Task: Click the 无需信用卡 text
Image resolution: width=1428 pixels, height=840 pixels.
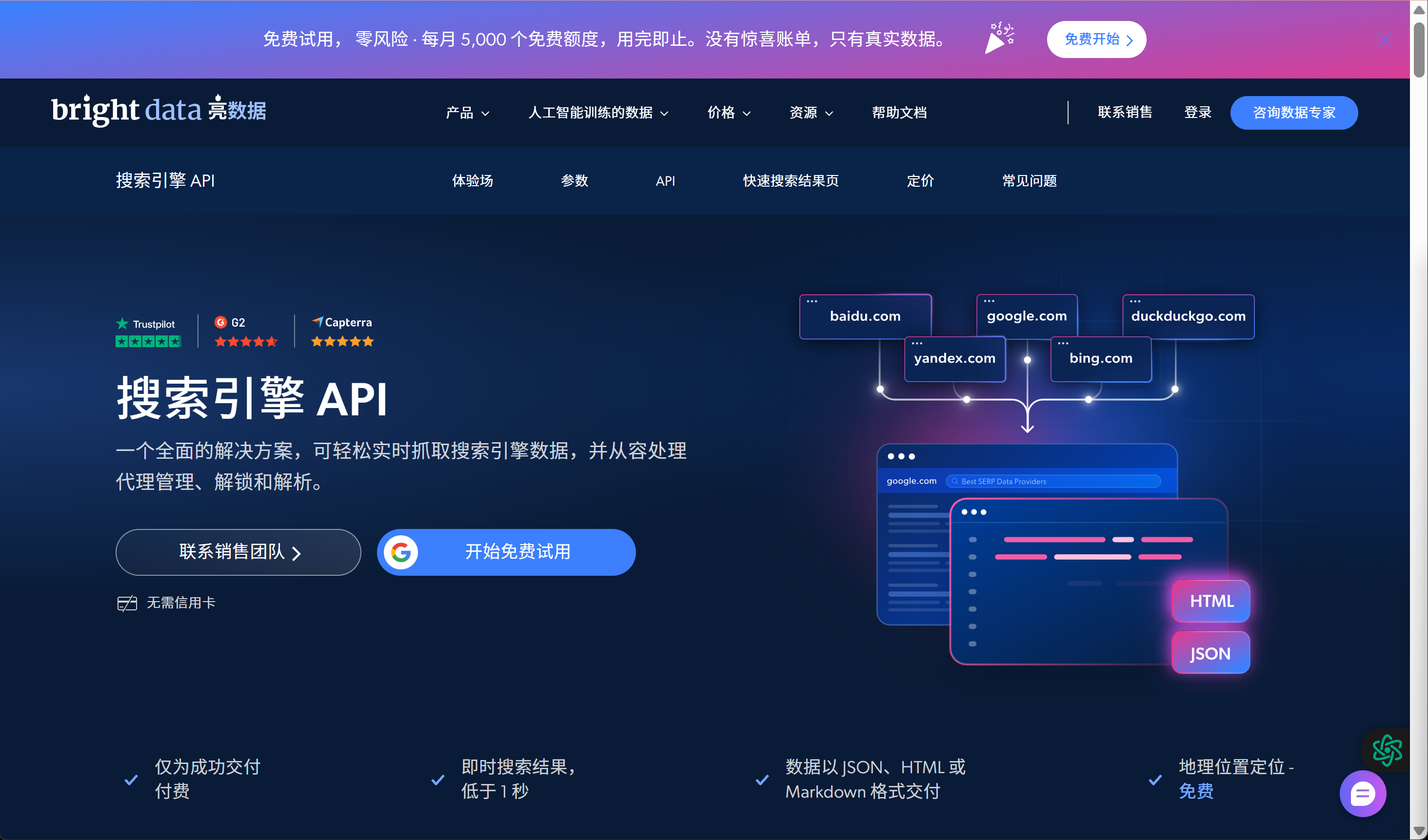Action: point(181,603)
